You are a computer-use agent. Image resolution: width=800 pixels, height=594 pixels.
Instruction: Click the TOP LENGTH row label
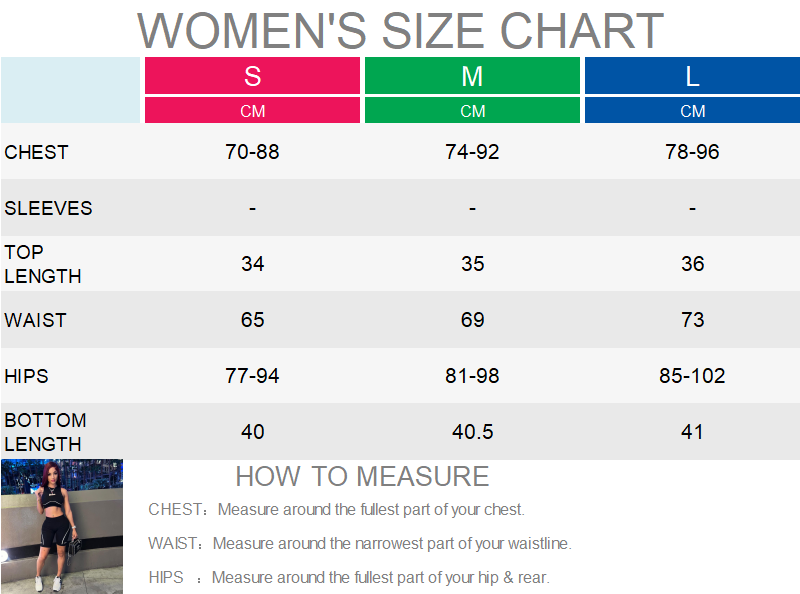42,264
